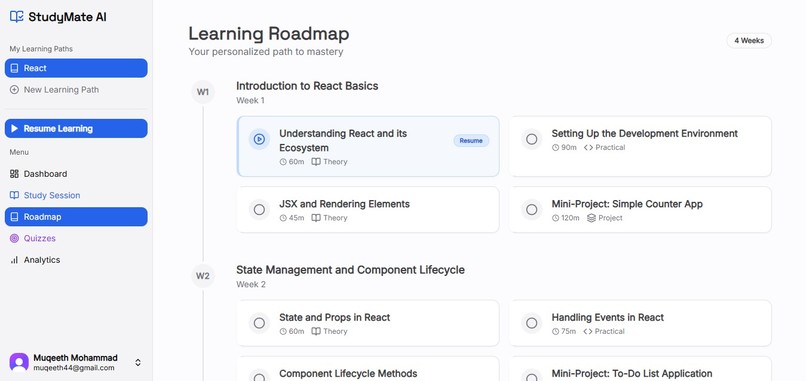Viewport: 806px width, 381px height.
Task: Open State and Props in React lesson
Action: 368,323
